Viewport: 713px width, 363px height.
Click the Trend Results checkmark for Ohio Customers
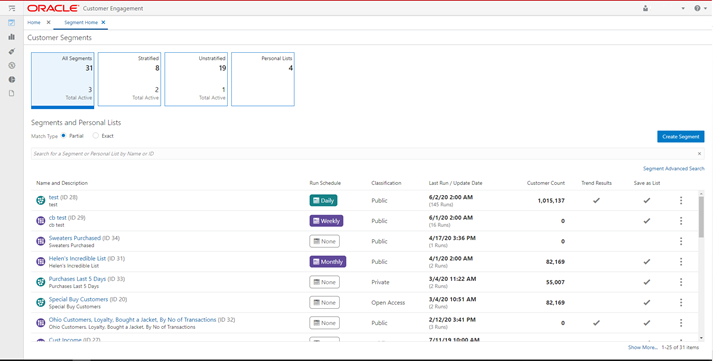(596, 323)
